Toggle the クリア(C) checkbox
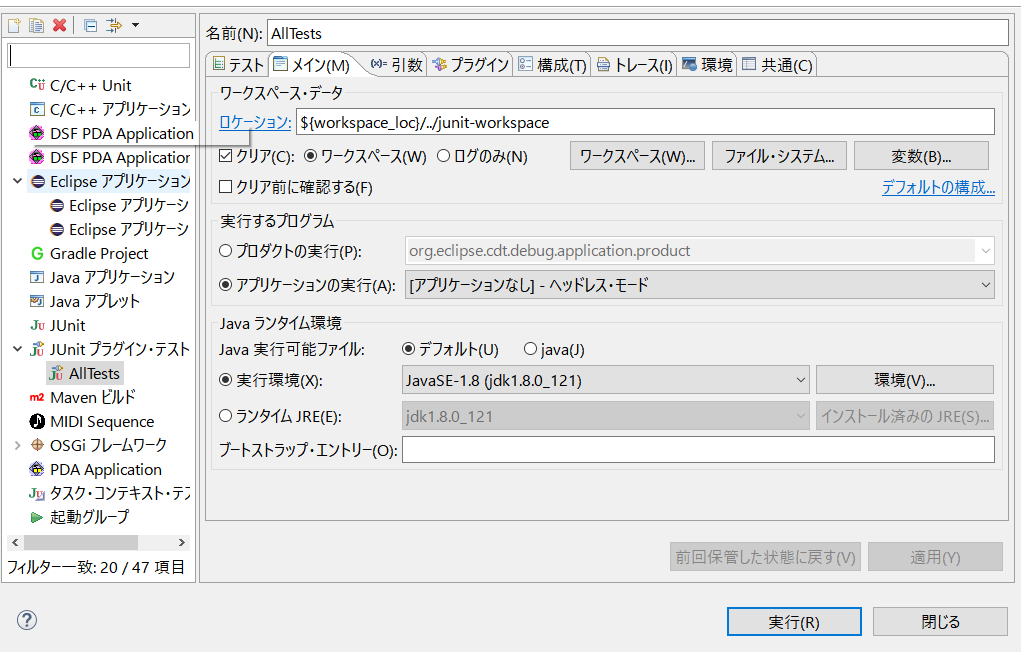The width and height of the screenshot is (1021, 652). pos(226,156)
